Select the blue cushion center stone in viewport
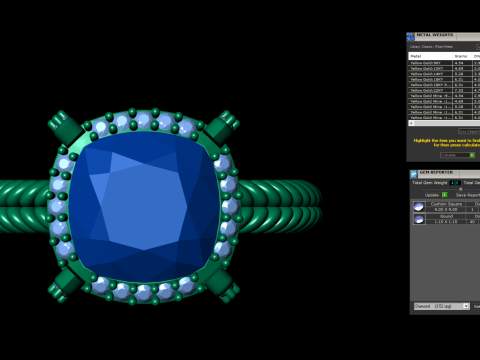Image resolution: width=480 pixels, height=360 pixels. point(144,207)
